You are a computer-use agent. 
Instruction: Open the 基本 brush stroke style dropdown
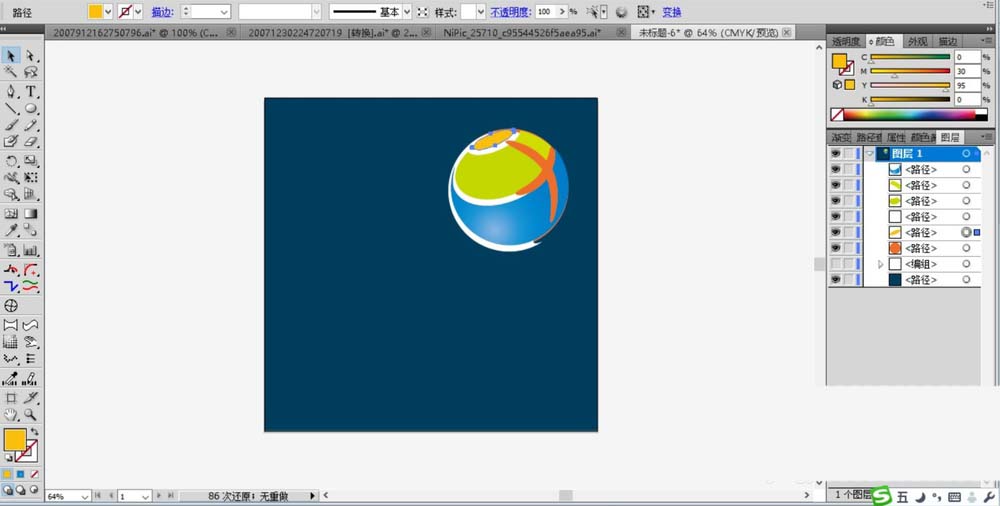[407, 11]
